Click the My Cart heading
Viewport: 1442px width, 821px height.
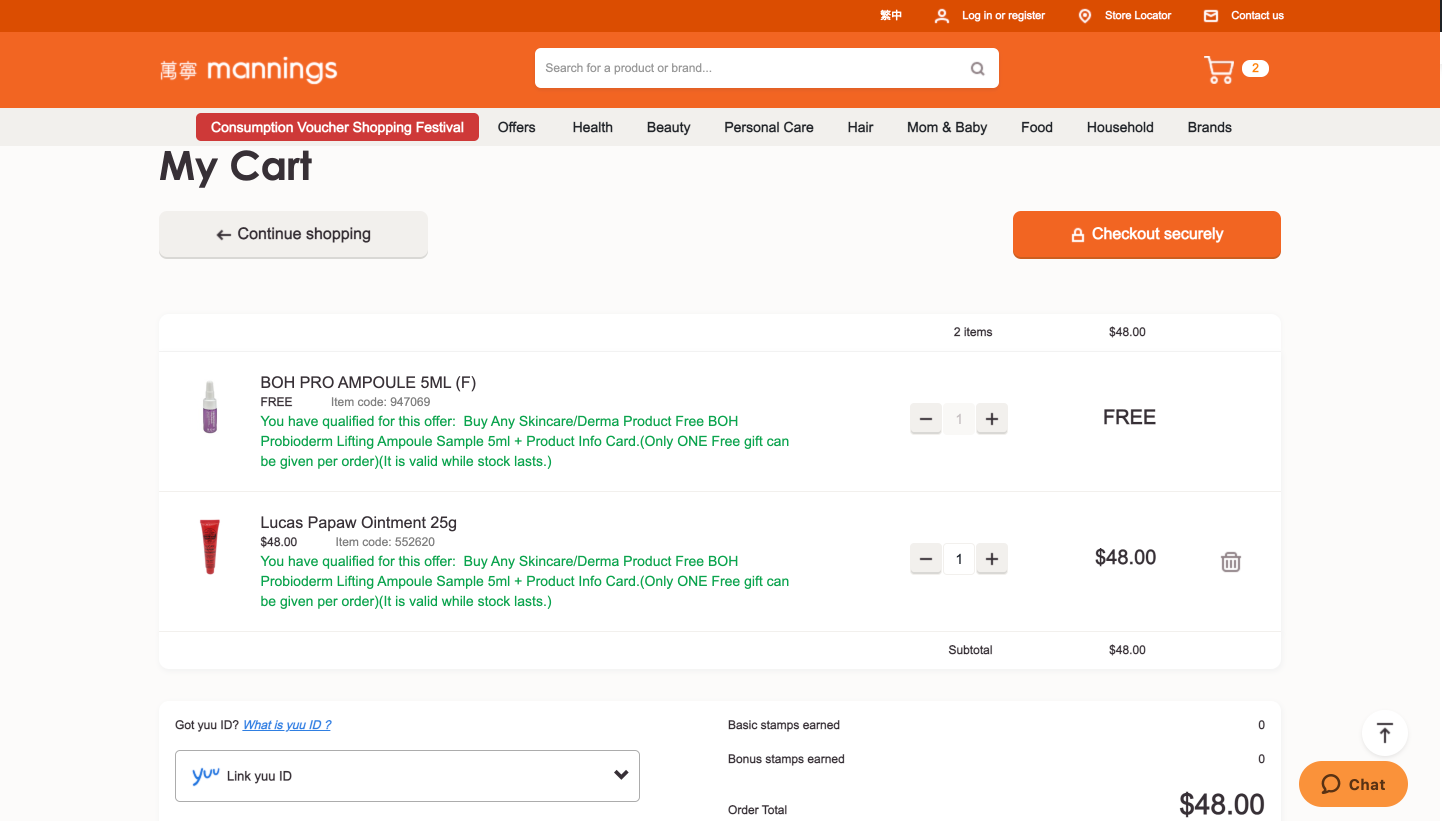[x=236, y=166]
